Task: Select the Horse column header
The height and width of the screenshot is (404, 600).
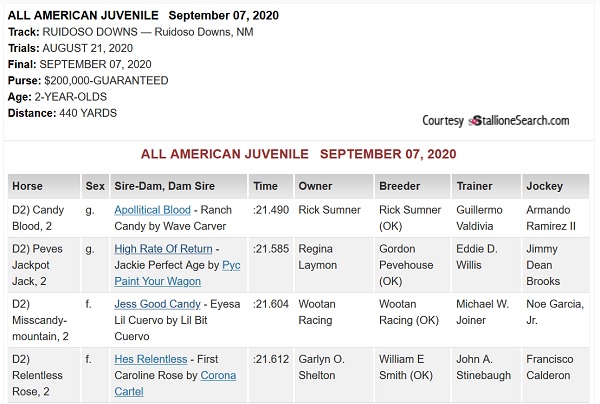Action: tap(44, 186)
